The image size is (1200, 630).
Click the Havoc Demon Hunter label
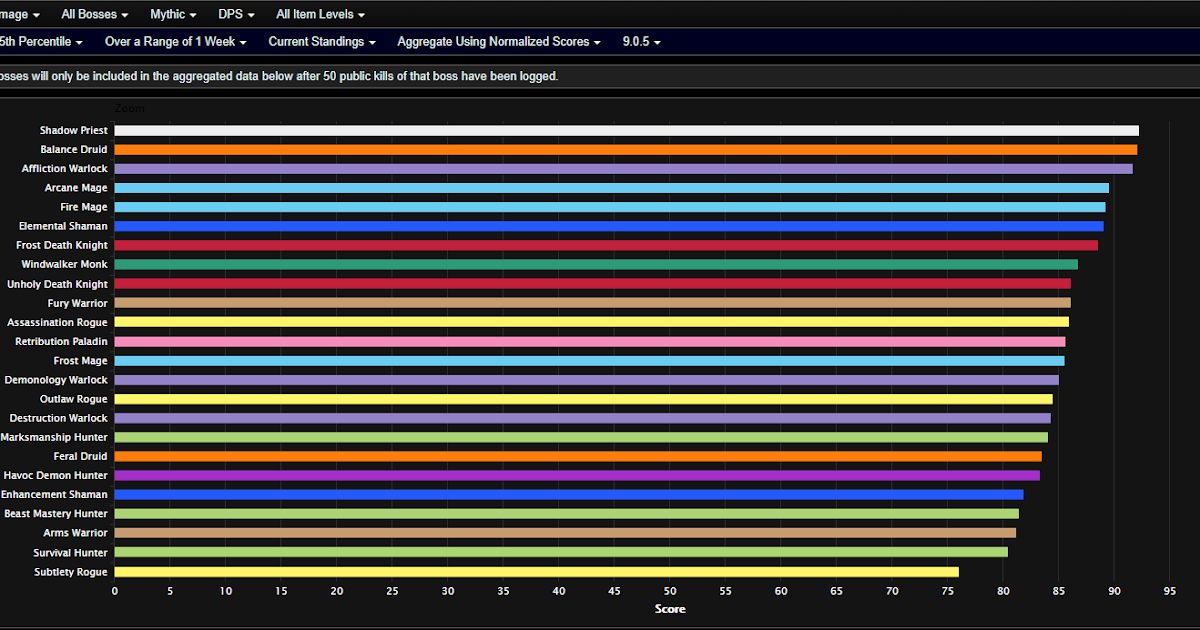coord(56,475)
